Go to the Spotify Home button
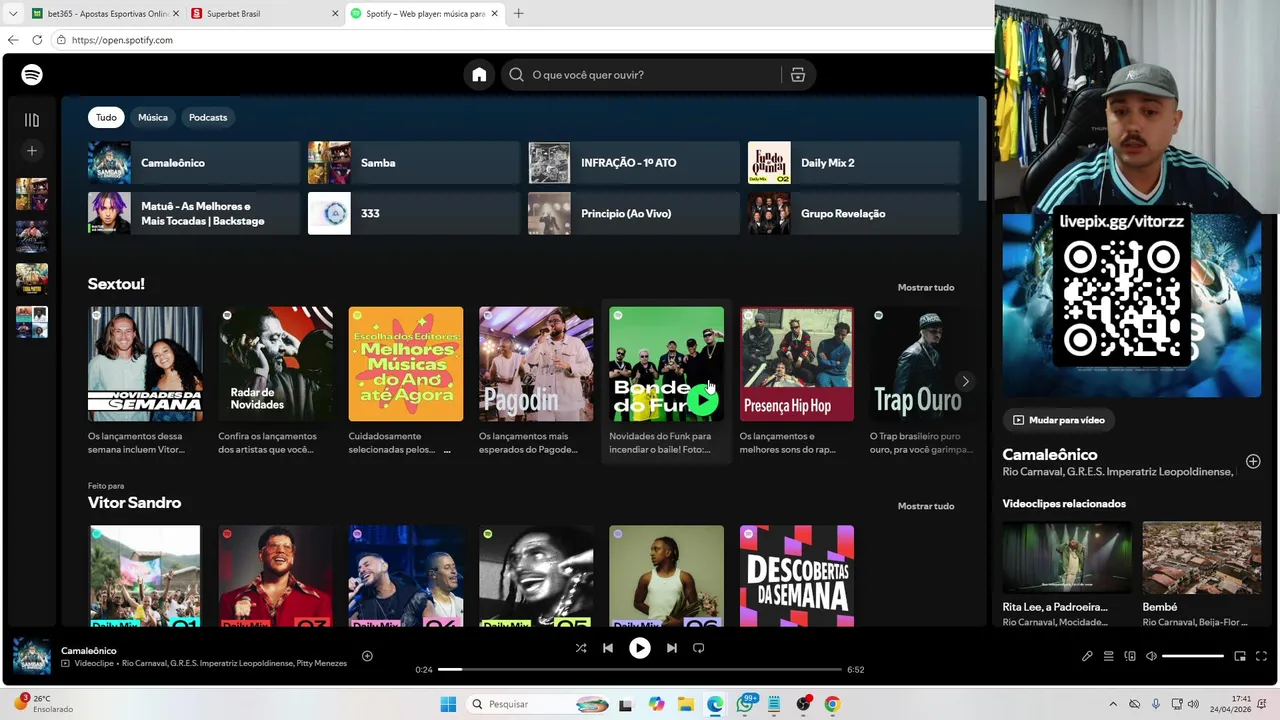 479,75
